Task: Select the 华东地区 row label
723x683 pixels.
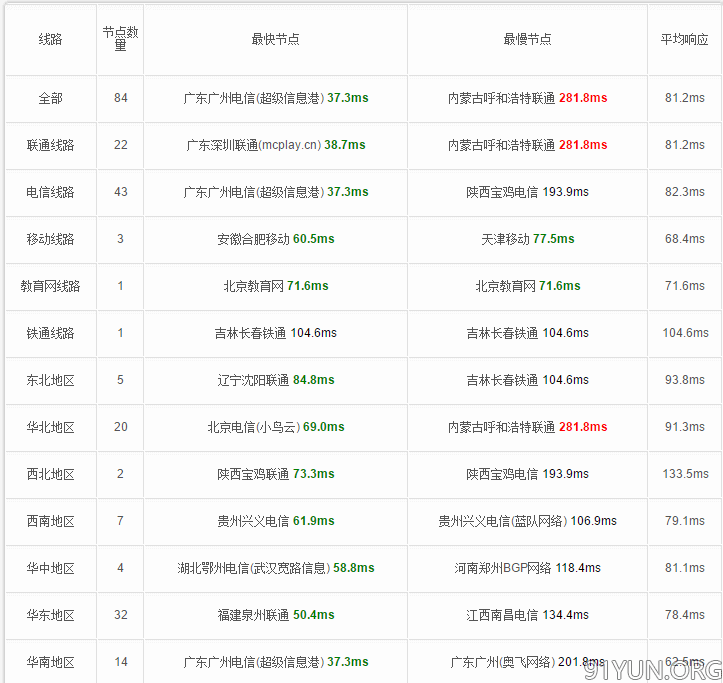Action: click(x=50, y=616)
